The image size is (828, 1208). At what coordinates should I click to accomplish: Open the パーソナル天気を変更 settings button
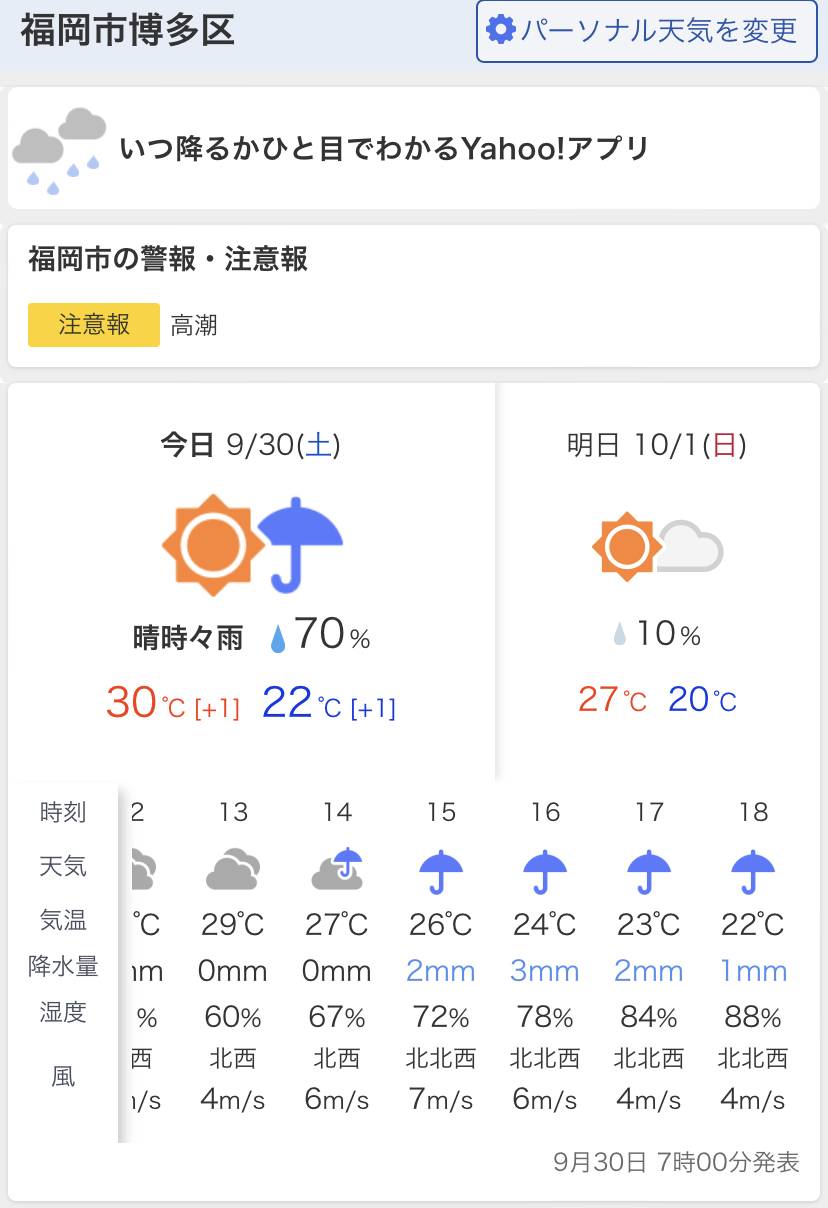[x=647, y=31]
